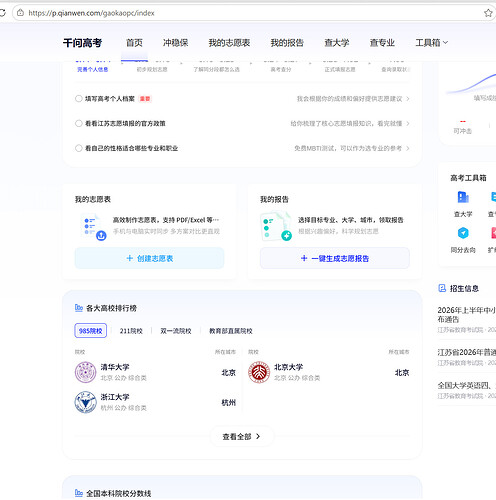This screenshot has width=496, height=500.
Task: Select the 高考查分 step
Action: click(281, 69)
